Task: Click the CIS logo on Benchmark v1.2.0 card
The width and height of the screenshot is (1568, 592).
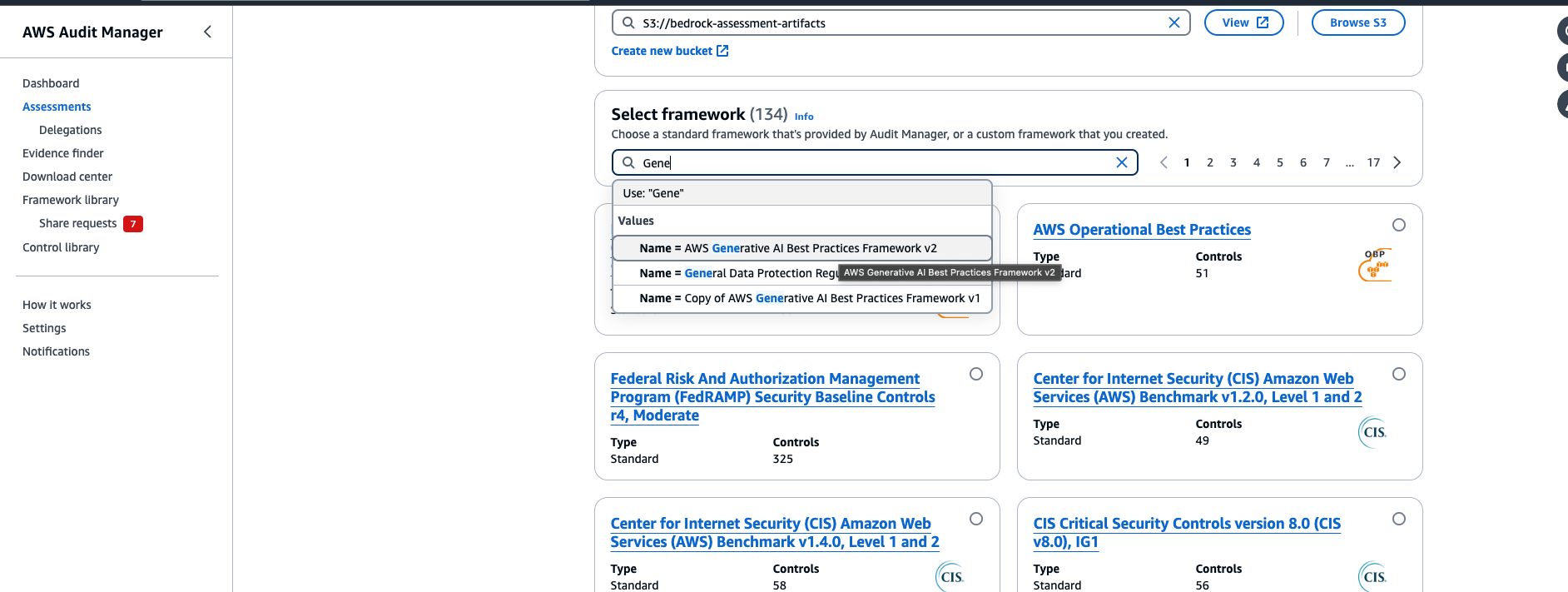Action: [x=1374, y=432]
